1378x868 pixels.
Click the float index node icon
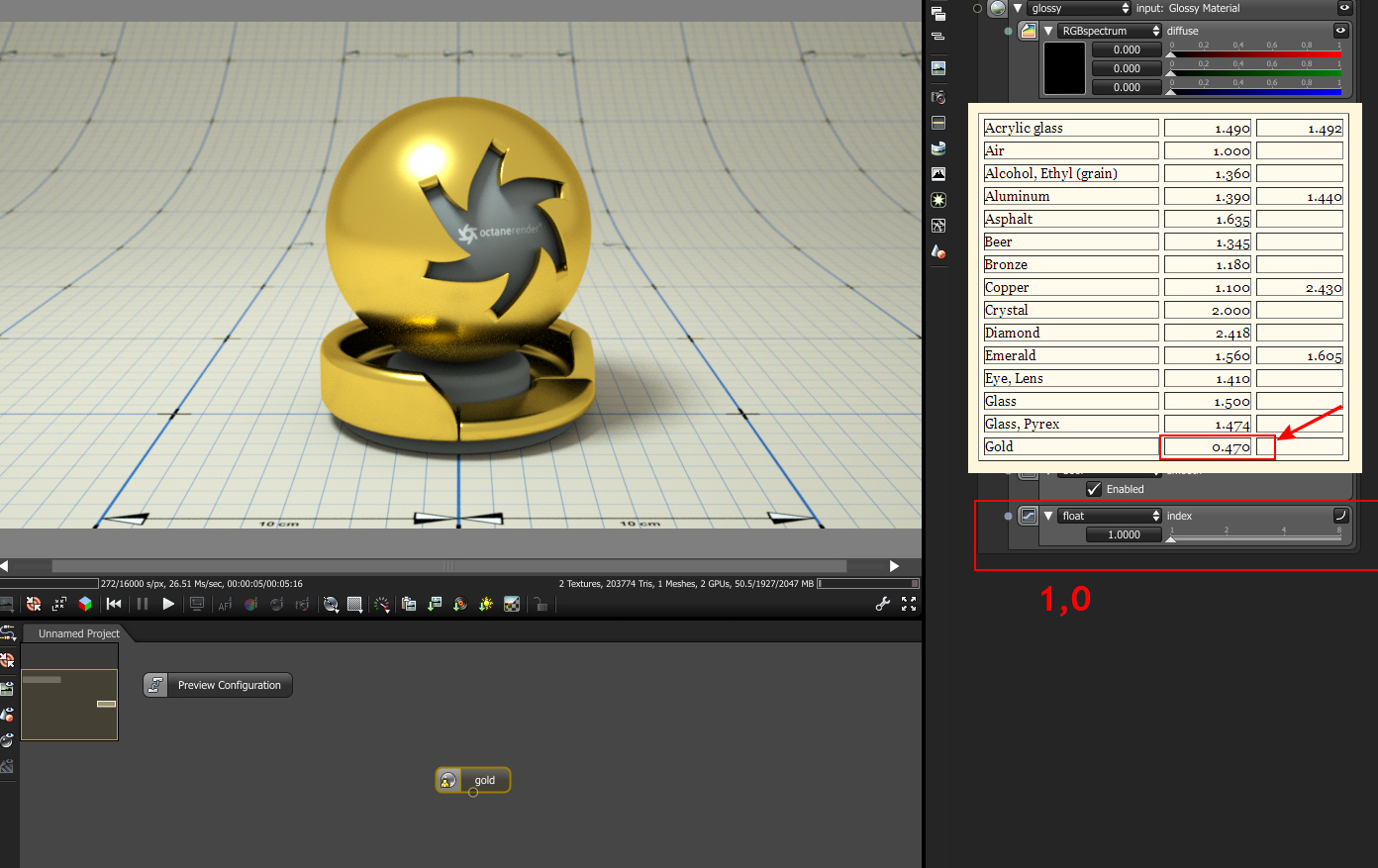(1029, 516)
